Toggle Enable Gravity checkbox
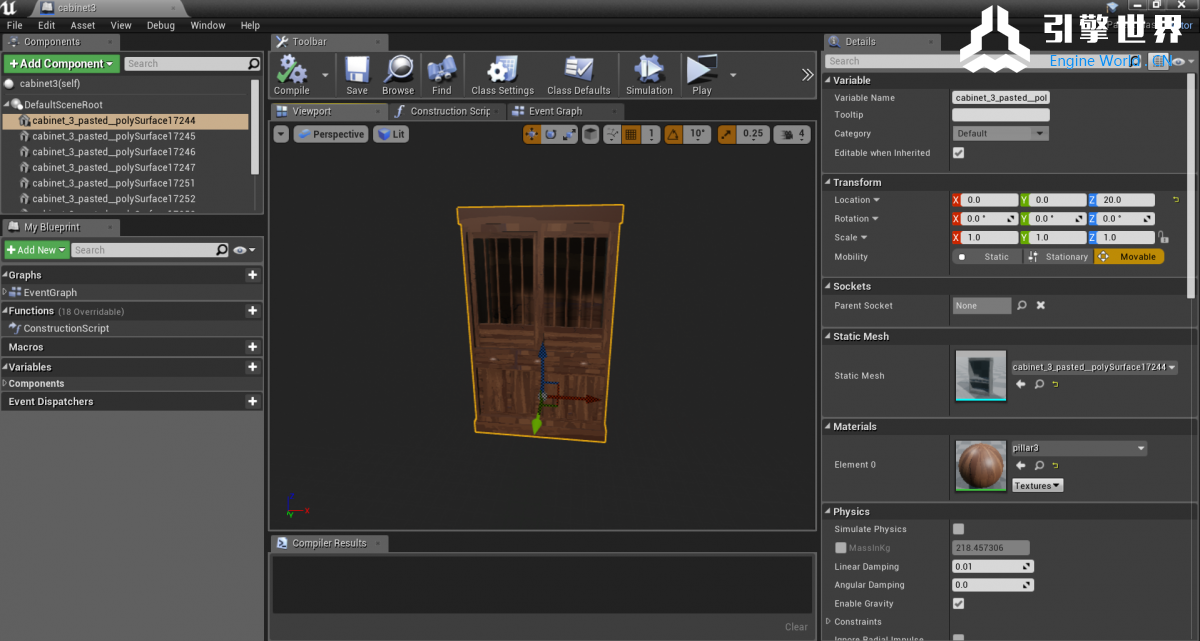This screenshot has height=641, width=1200. click(x=959, y=604)
